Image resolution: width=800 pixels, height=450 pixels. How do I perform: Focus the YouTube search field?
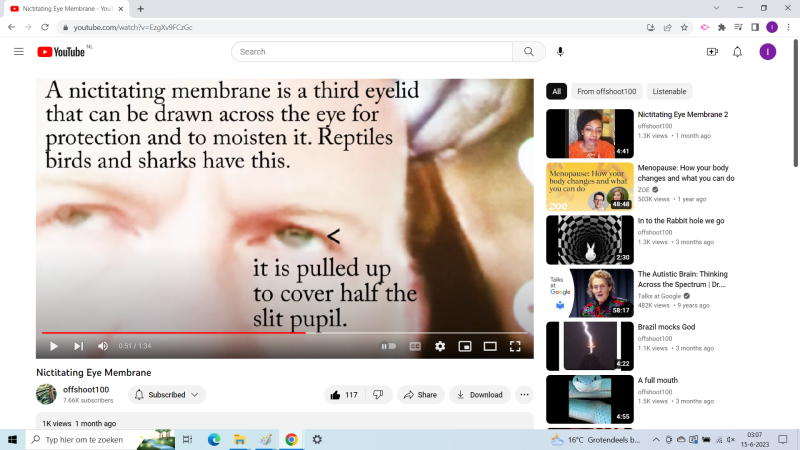click(x=372, y=52)
